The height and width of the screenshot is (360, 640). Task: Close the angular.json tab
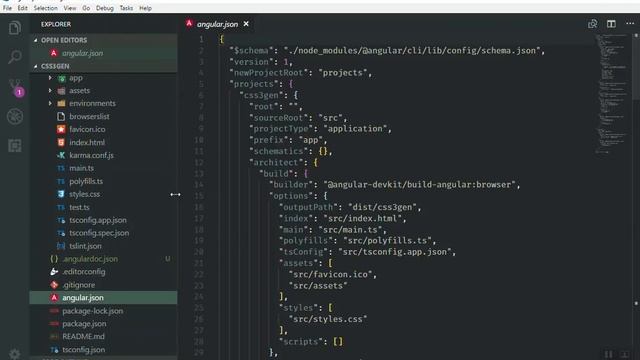click(246, 24)
